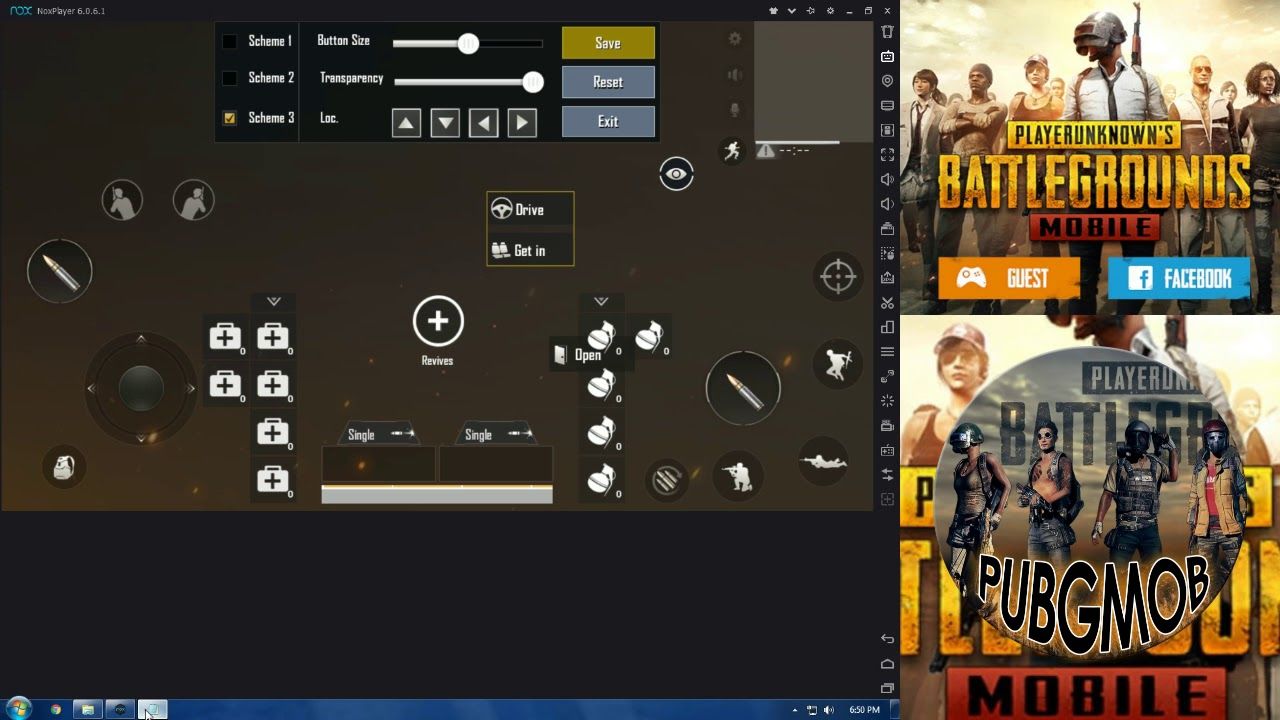Image resolution: width=1280 pixels, height=720 pixels.
Task: Toggle the free-look eye button
Action: coord(676,174)
